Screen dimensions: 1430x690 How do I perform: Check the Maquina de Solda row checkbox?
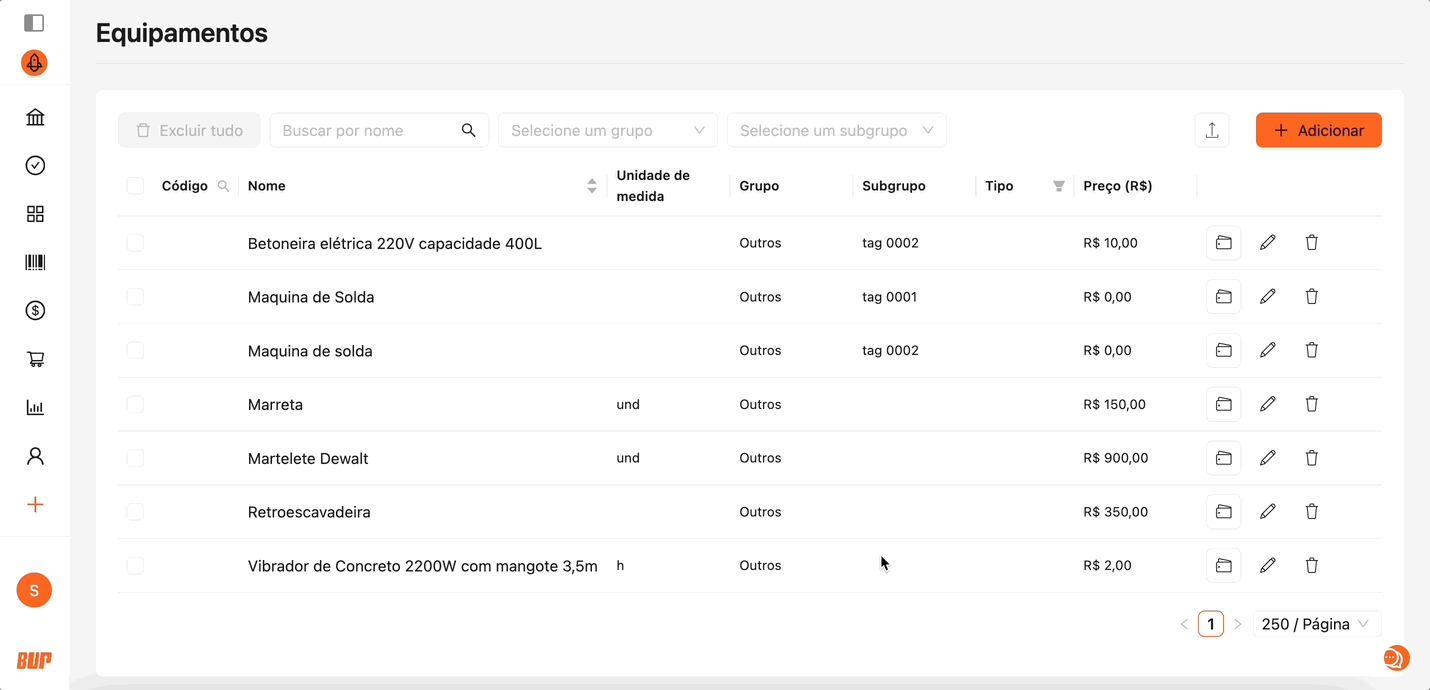pos(135,297)
